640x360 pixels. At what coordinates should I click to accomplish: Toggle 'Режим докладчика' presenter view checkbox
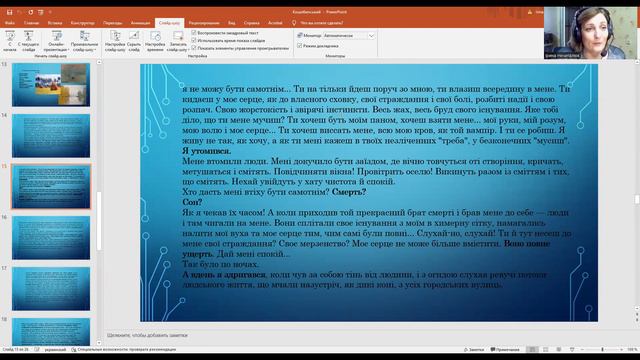coord(300,46)
